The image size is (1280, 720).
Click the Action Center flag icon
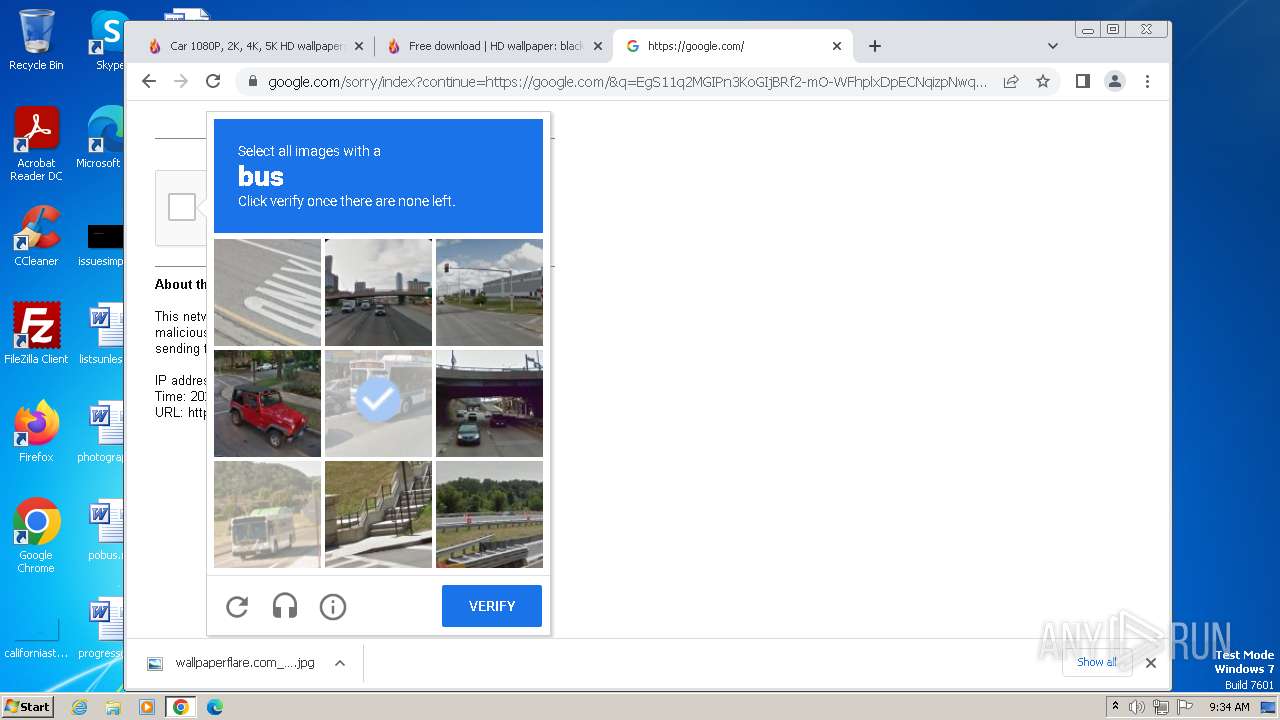pyautogui.click(x=1183, y=707)
